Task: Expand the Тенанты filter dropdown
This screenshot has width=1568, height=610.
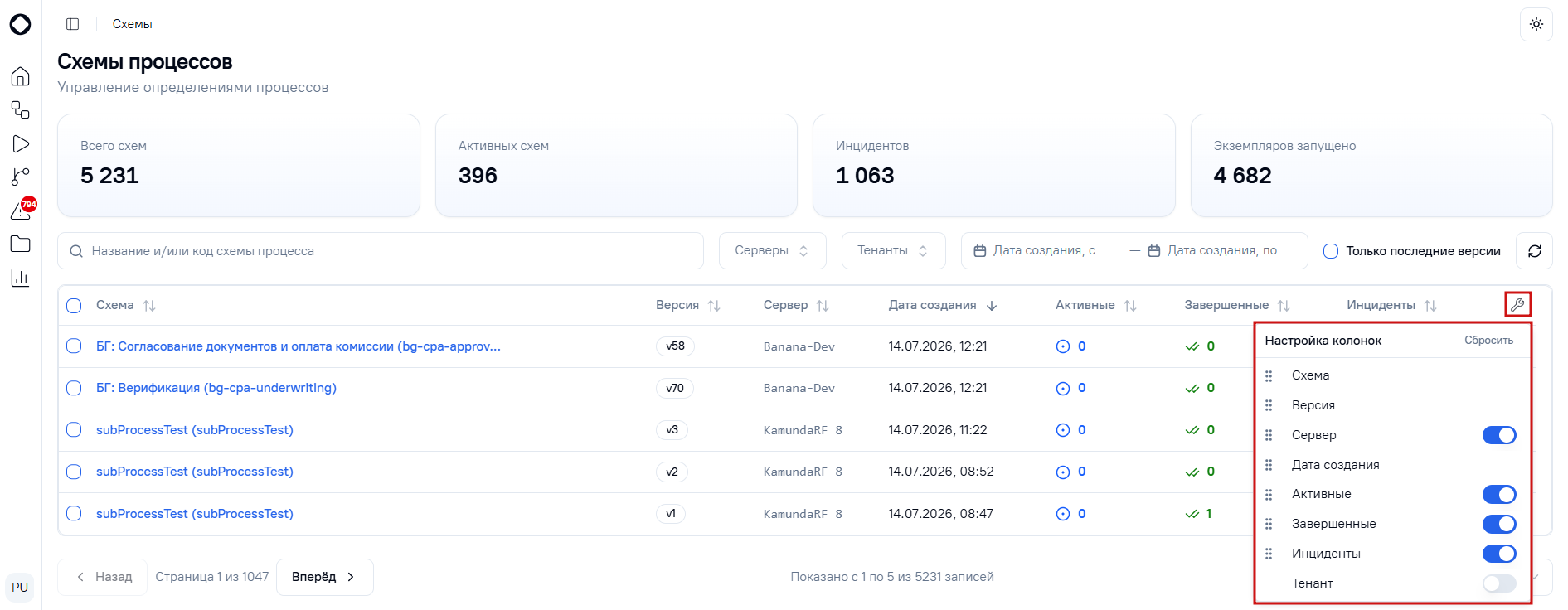Action: (893, 250)
